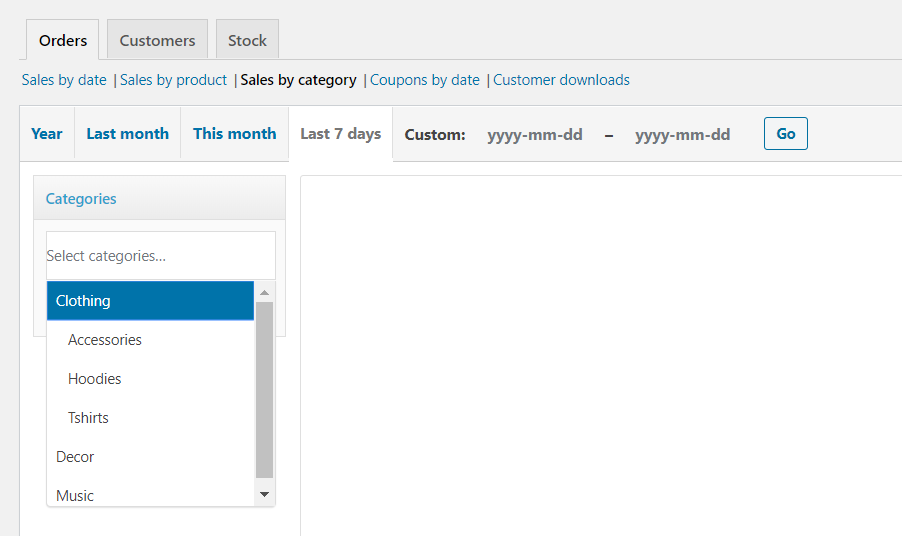The height and width of the screenshot is (536, 902).
Task: Click the Select categories search field
Action: click(x=160, y=256)
